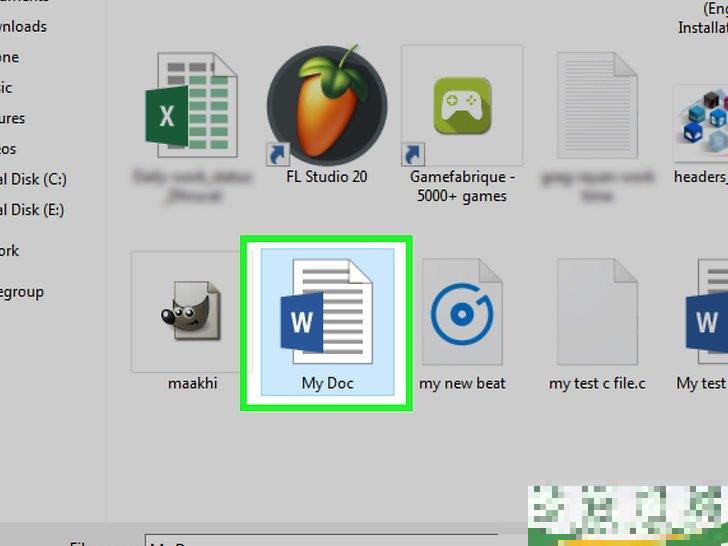Image resolution: width=728 pixels, height=546 pixels.
Task: Open the Pictures folder in the sidebar
Action: pyautogui.click(x=13, y=118)
